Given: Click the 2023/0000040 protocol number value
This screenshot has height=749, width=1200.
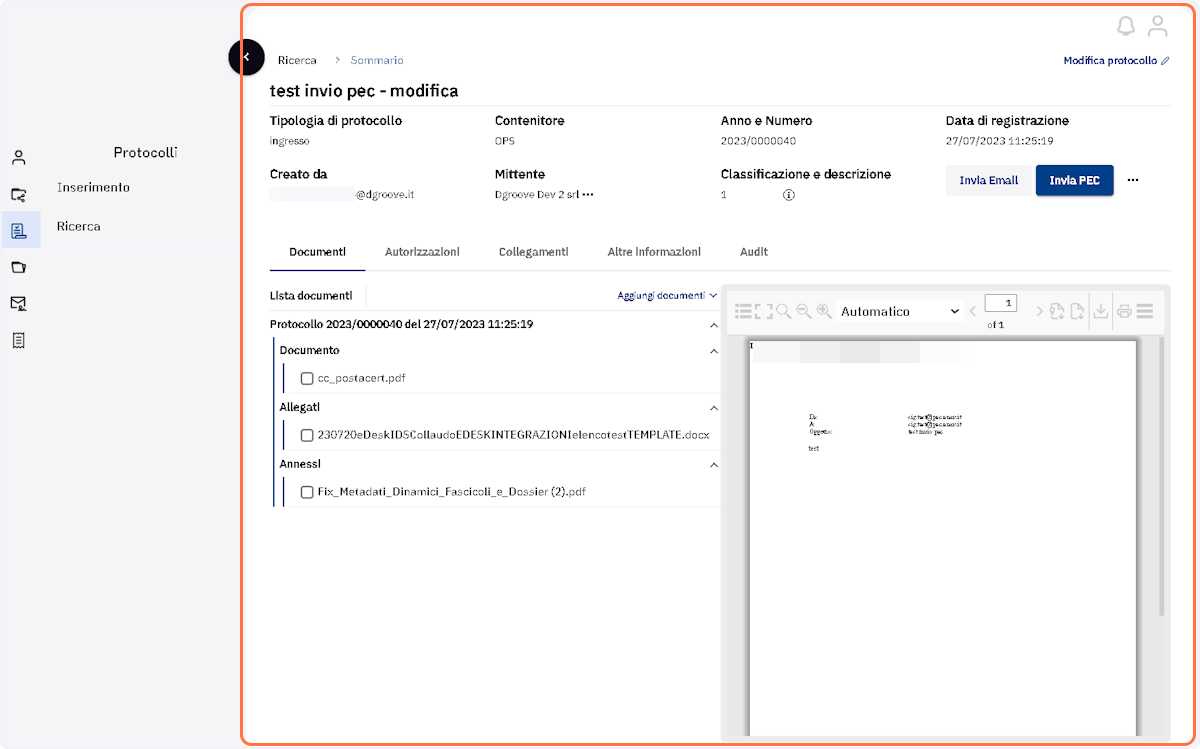Looking at the screenshot, I should pyautogui.click(x=758, y=142).
